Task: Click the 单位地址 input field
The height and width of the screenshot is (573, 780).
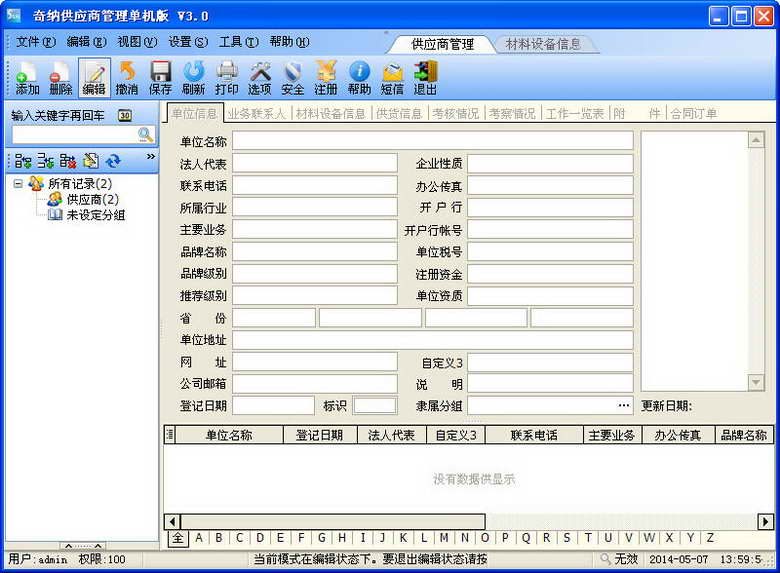Action: point(432,340)
